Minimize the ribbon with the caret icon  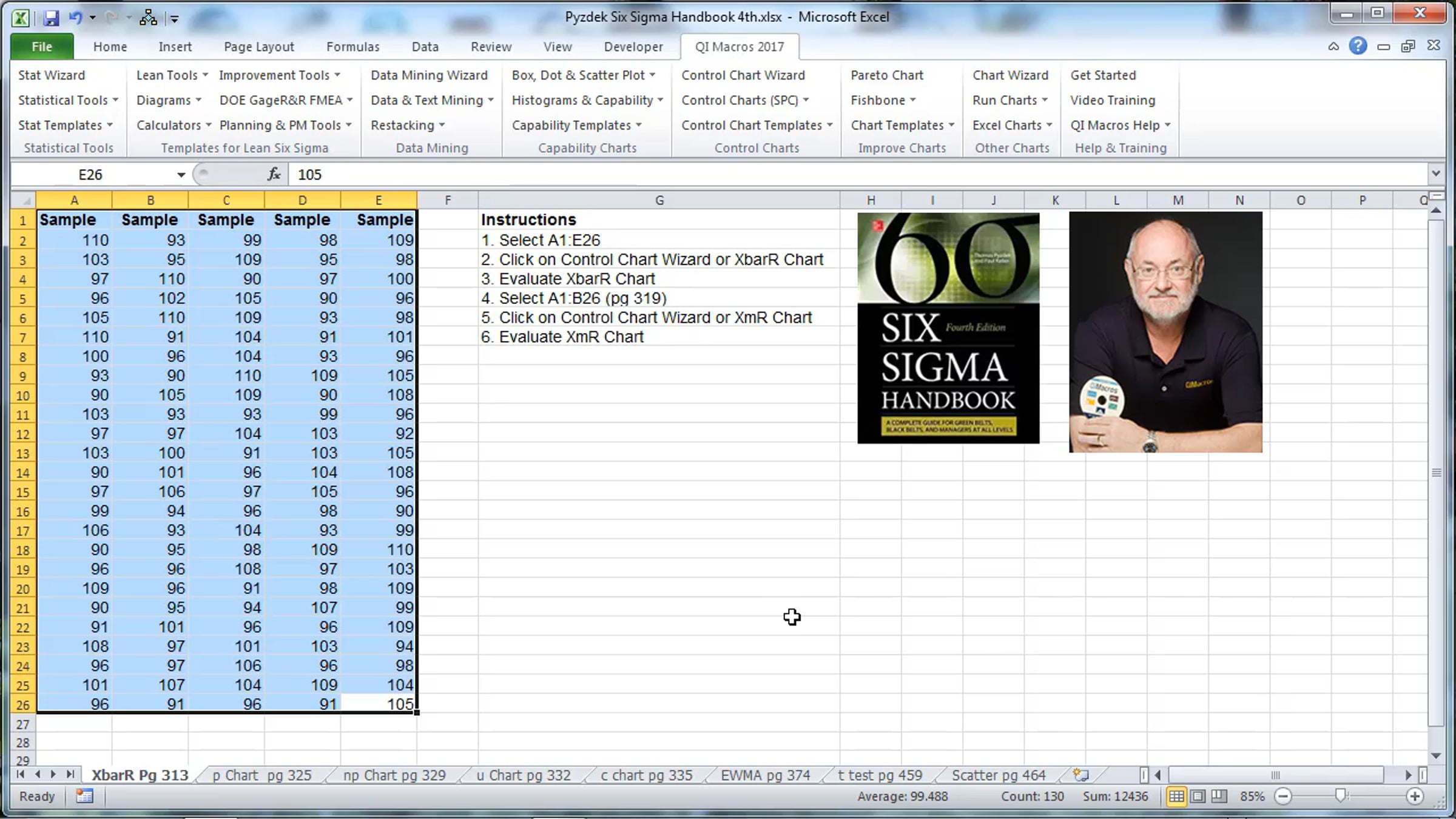pyautogui.click(x=1333, y=46)
